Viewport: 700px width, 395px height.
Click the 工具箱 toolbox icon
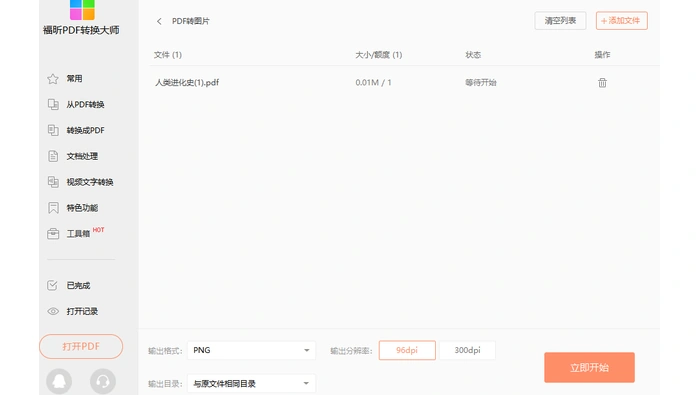coord(53,234)
